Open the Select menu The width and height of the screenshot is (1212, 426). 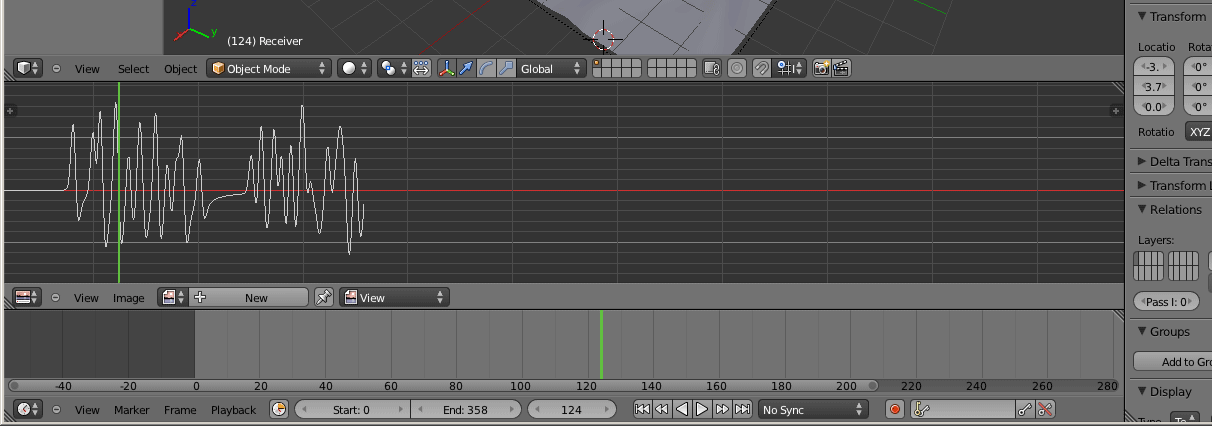[x=133, y=69]
